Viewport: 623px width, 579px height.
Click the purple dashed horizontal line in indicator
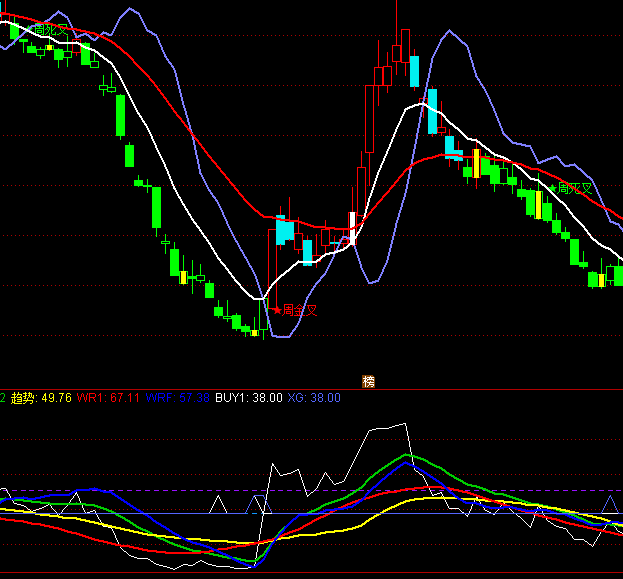150,490
